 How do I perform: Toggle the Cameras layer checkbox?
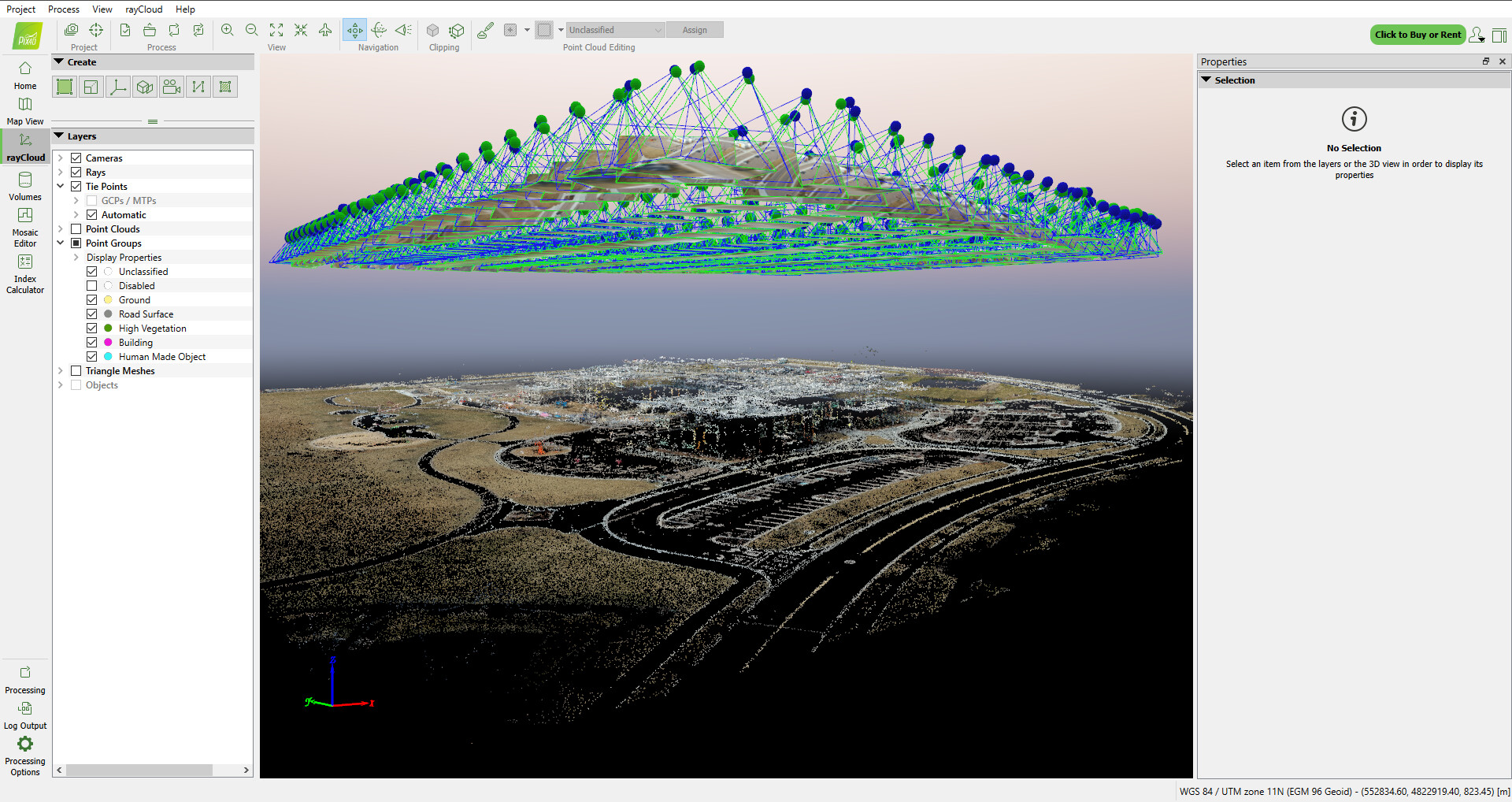(76, 158)
